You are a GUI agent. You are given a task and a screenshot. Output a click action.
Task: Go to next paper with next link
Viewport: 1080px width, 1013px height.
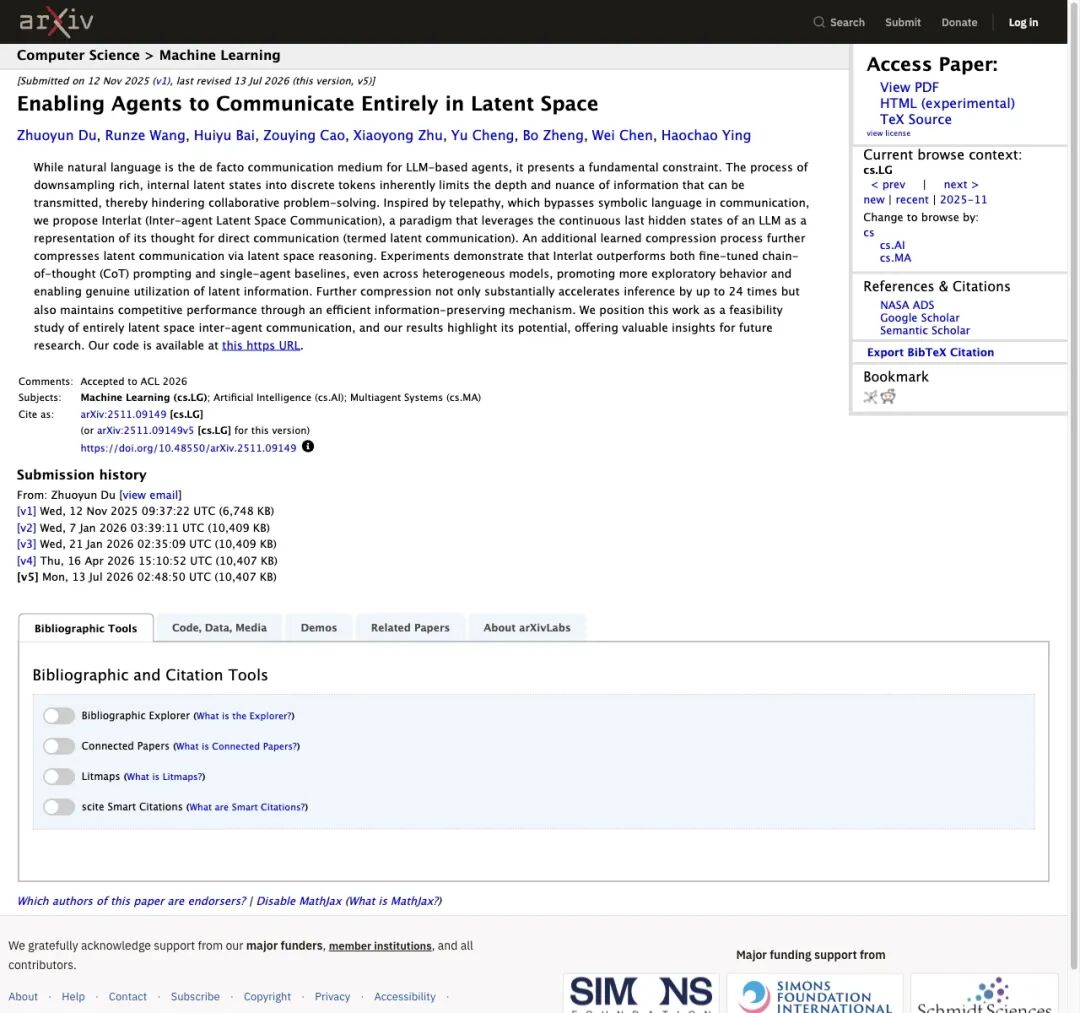tap(961, 184)
